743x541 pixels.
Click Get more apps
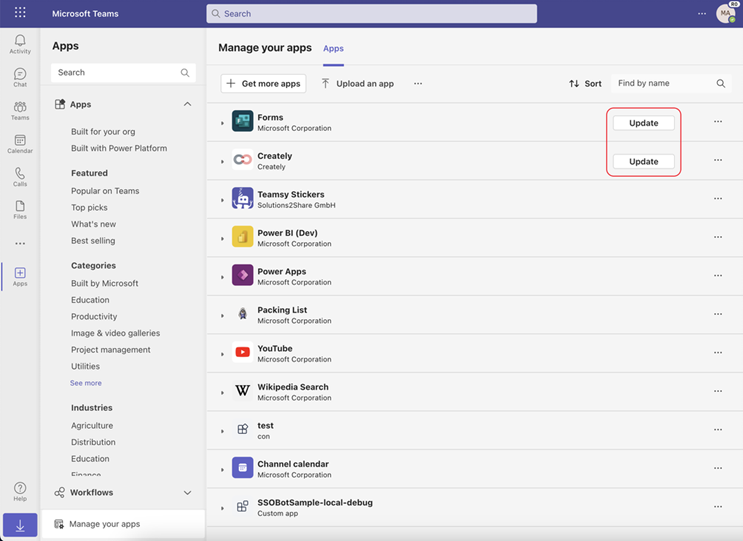(x=263, y=83)
